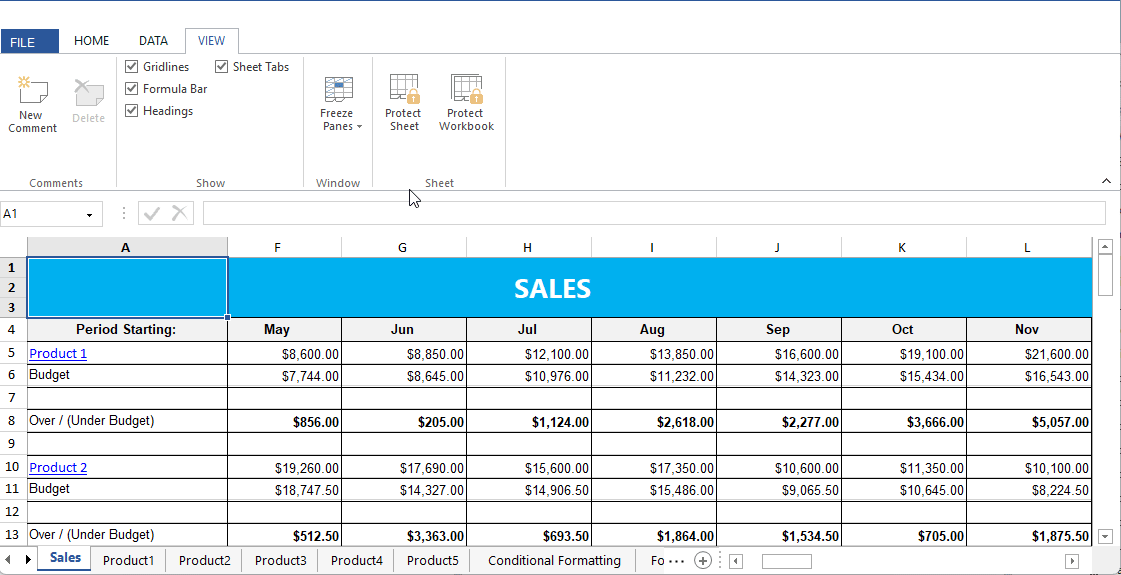This screenshot has width=1121, height=575.
Task: Select the VIEW ribbon tab
Action: coord(212,41)
